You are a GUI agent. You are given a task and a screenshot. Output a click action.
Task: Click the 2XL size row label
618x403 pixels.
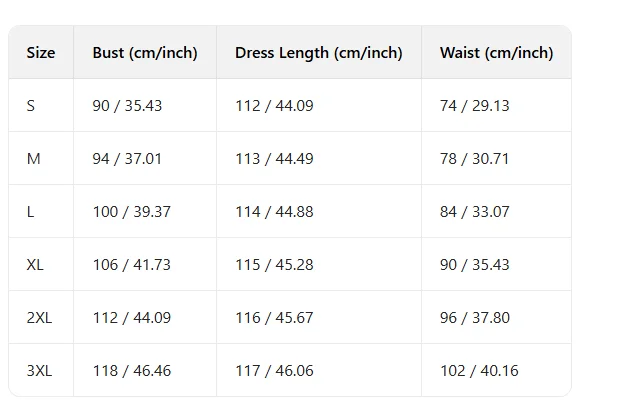pyautogui.click(x=39, y=317)
